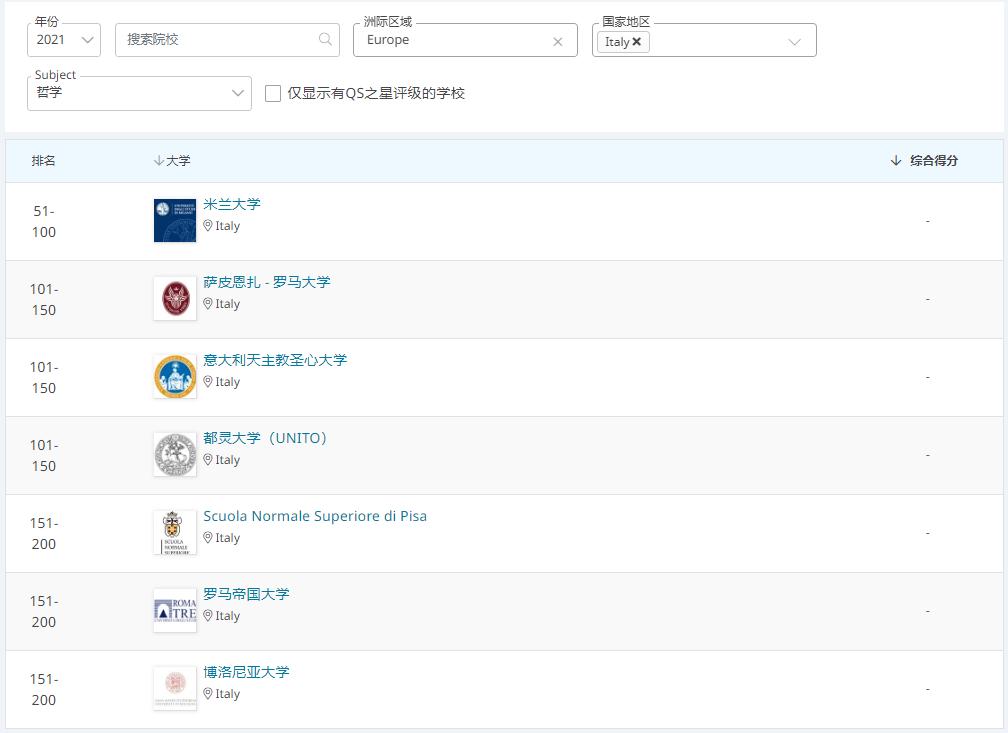Click the 综合得分 column header text
1008x733 pixels.
pos(933,161)
